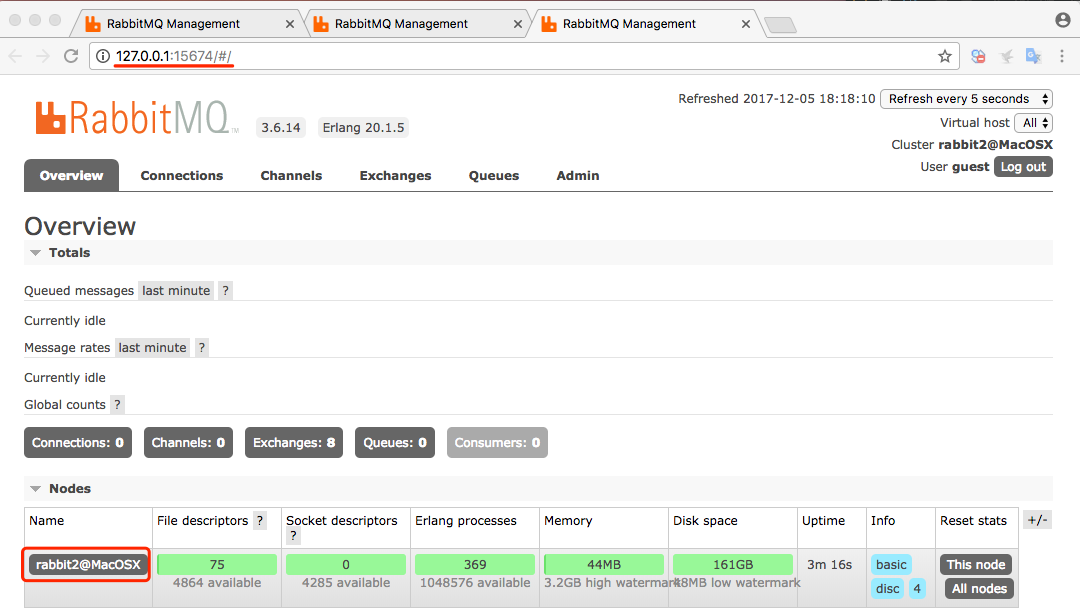Click the Uptime value 3m 16s
This screenshot has width=1080, height=613.
point(829,565)
